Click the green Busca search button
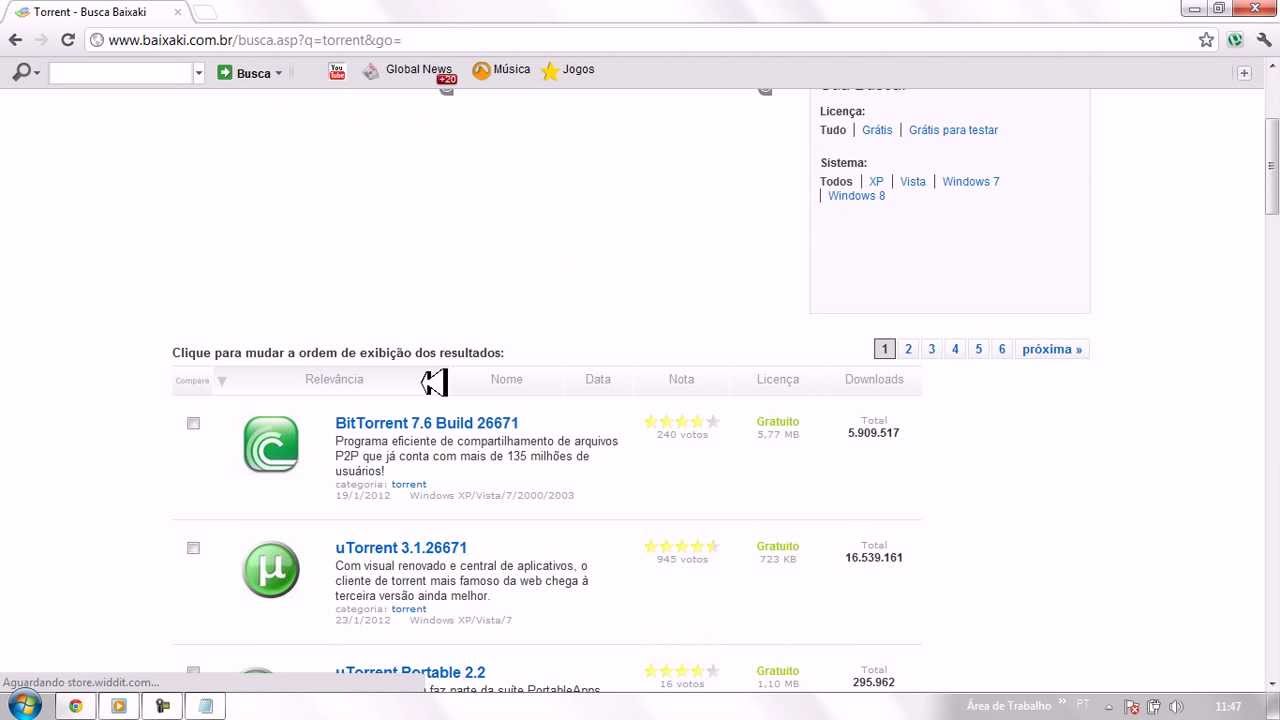Screen dimensions: 1280x720 pos(244,73)
